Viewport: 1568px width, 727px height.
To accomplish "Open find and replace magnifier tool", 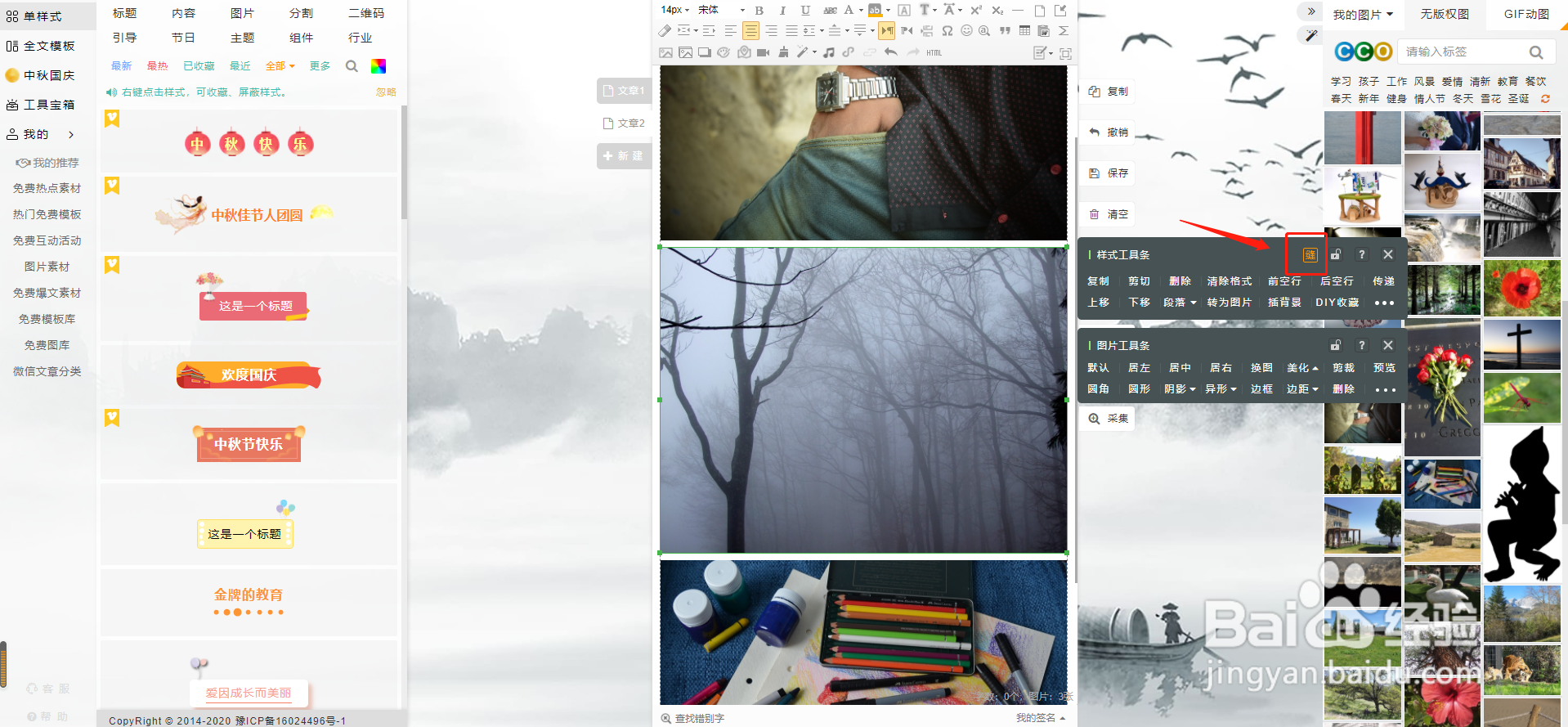I will (x=983, y=30).
